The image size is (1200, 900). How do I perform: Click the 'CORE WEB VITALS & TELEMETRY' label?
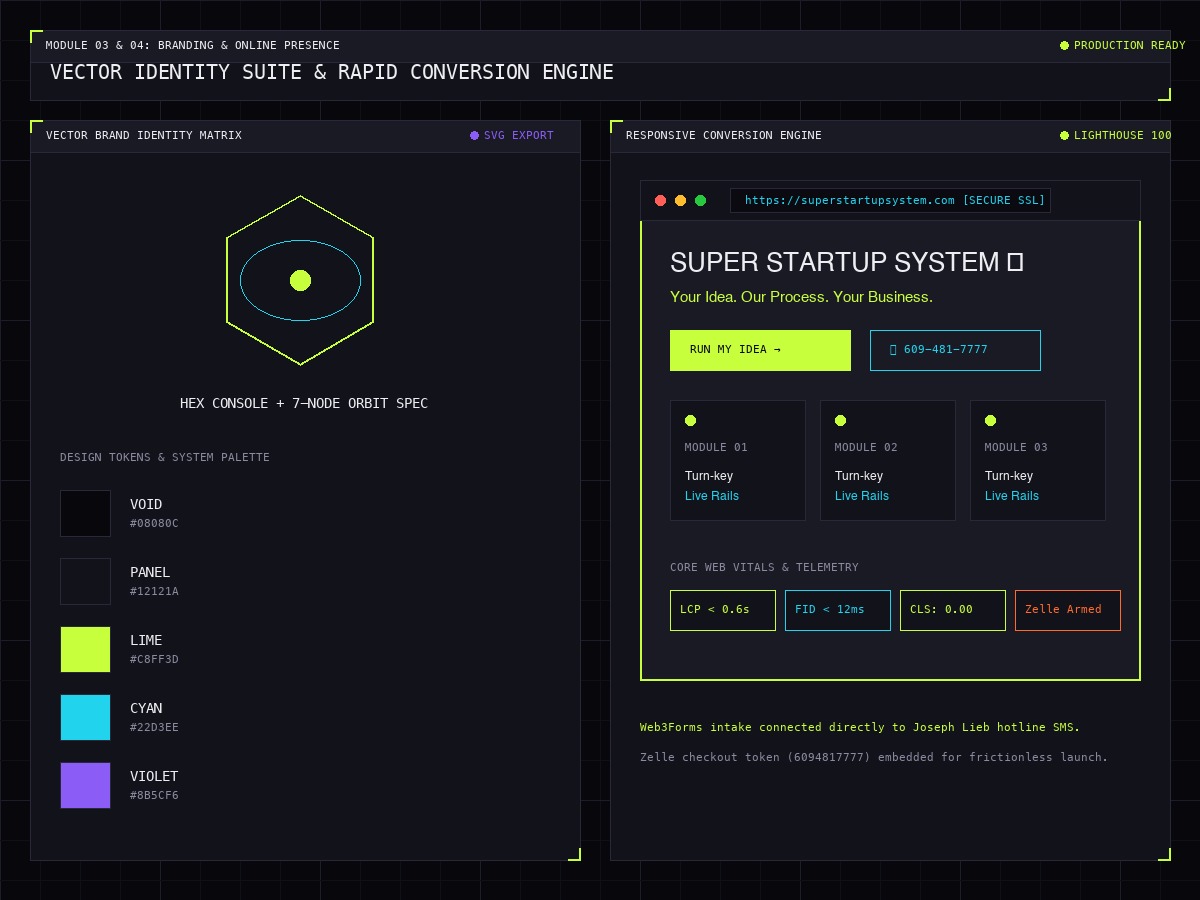[764, 567]
